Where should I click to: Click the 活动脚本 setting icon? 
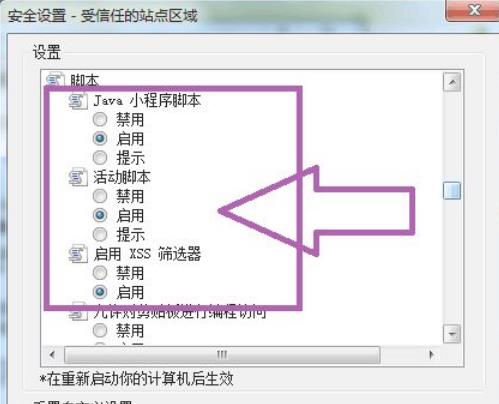click(x=78, y=177)
